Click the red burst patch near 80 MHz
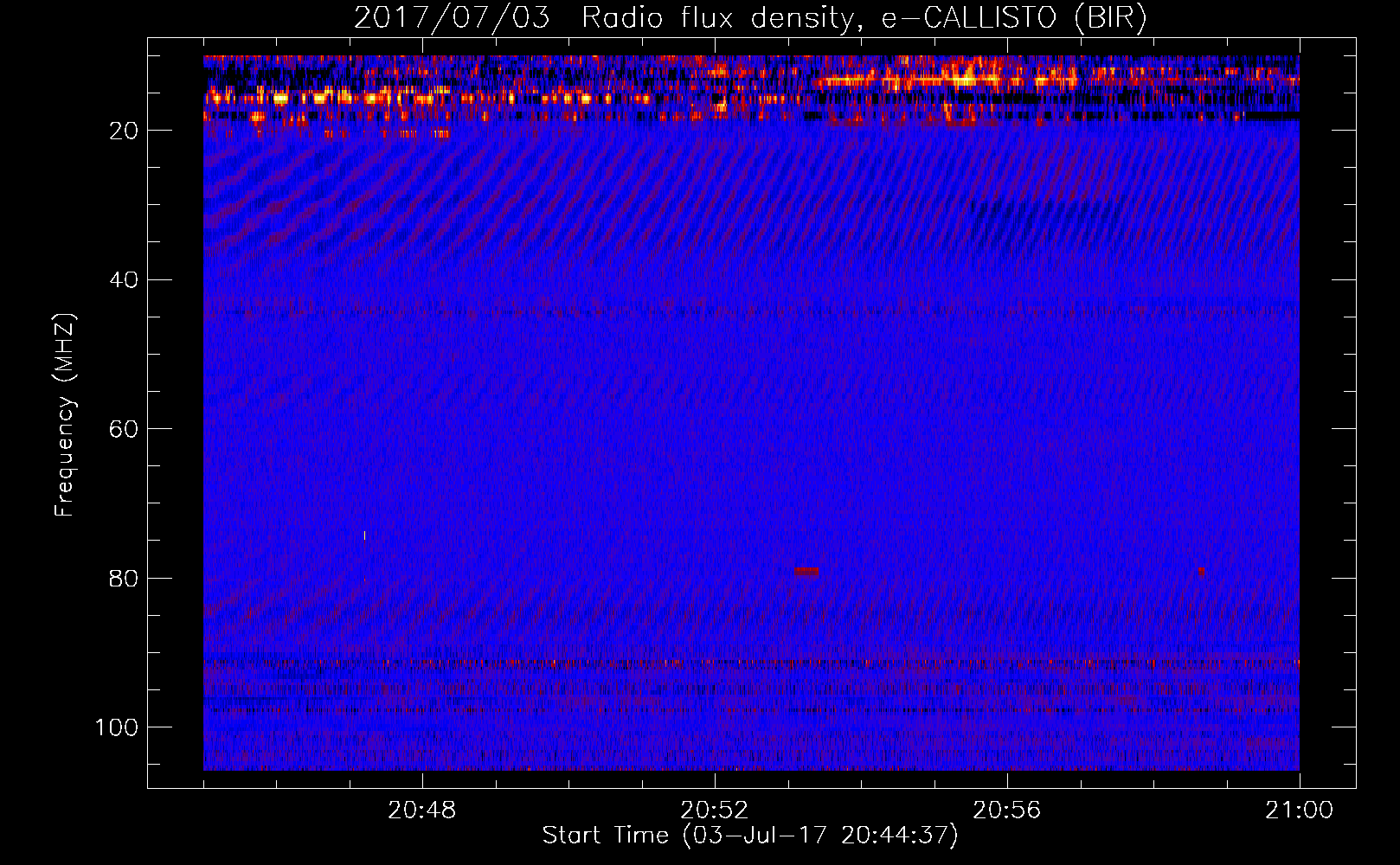 (806, 572)
